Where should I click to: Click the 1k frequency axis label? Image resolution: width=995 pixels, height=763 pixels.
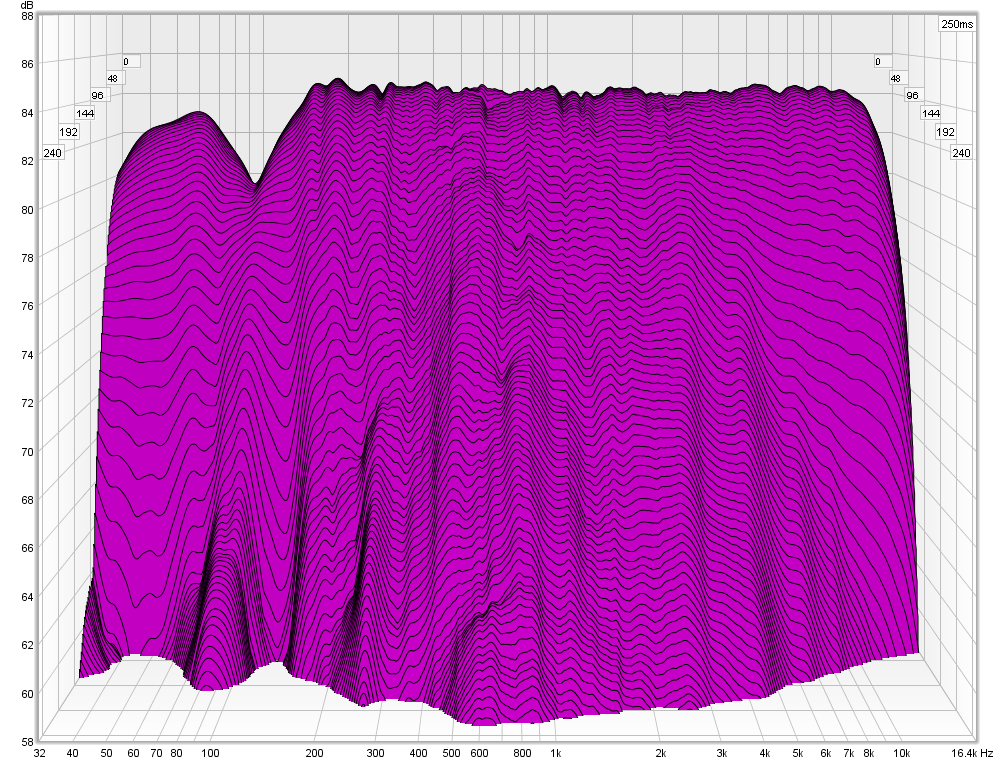[x=555, y=753]
